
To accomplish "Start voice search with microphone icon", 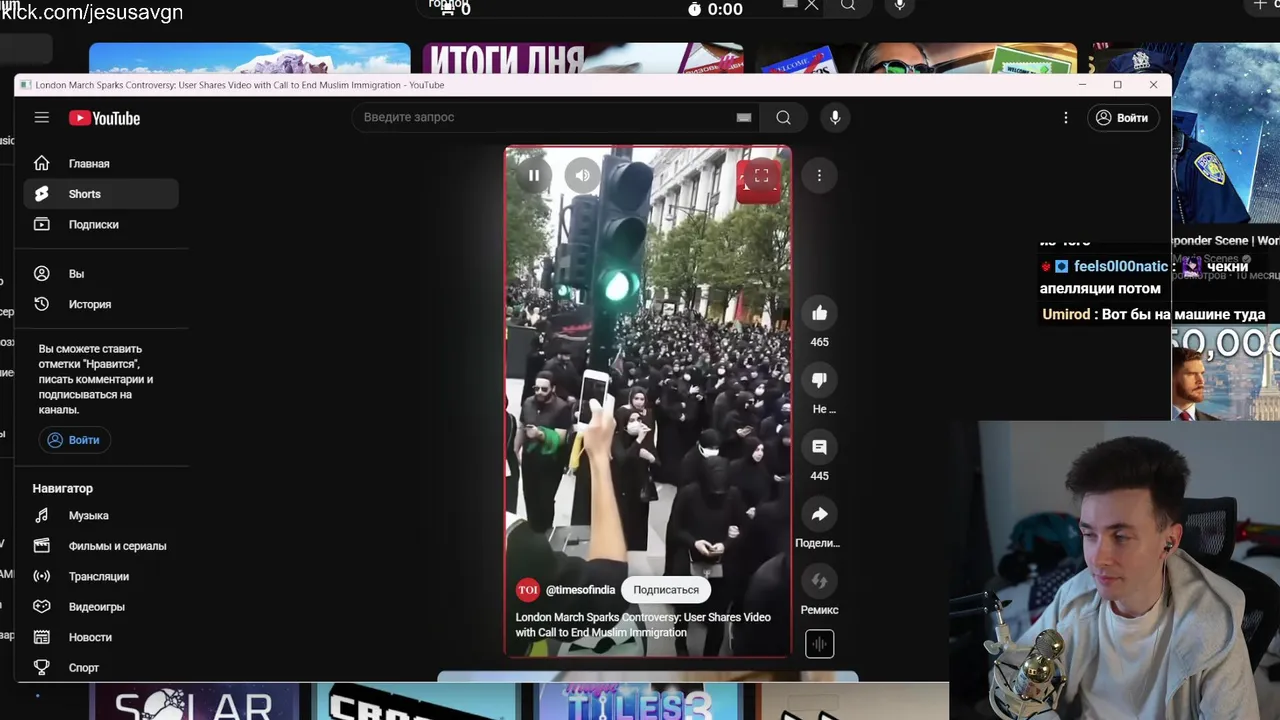I will tap(835, 117).
